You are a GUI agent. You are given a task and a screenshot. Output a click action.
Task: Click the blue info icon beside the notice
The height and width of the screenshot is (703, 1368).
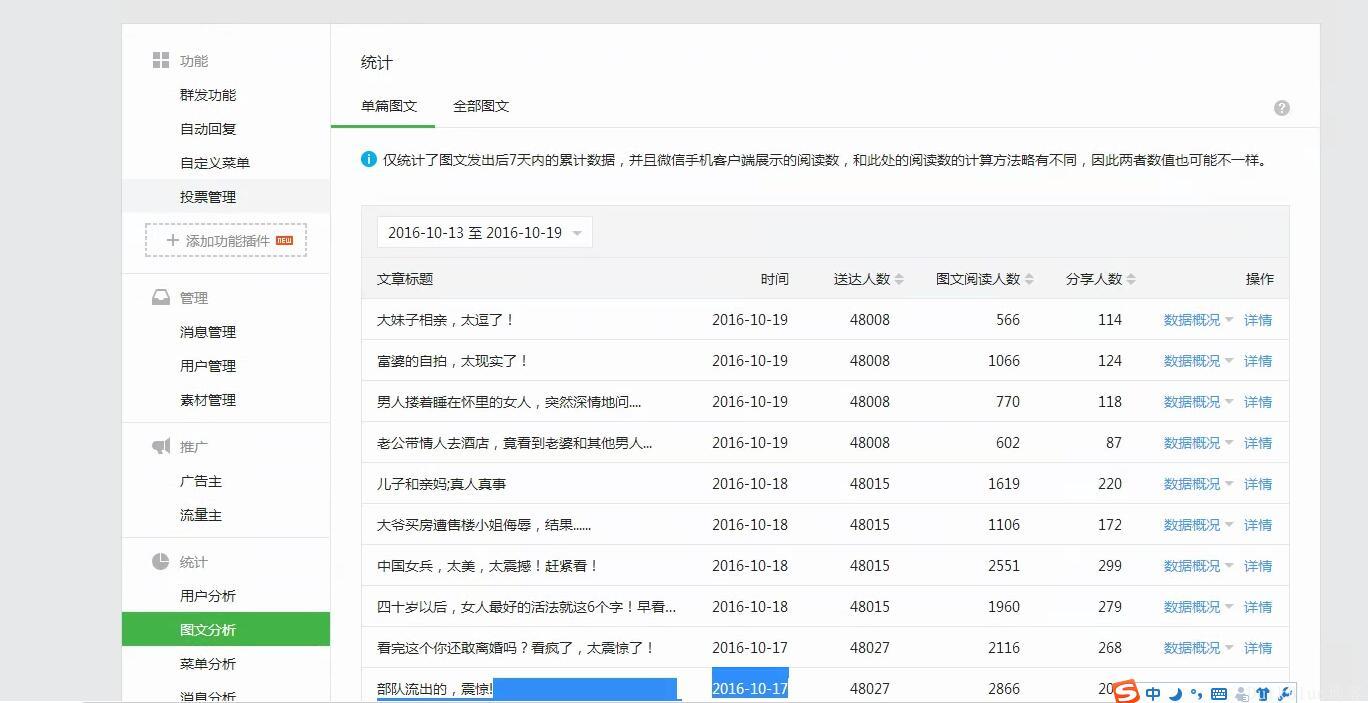coord(369,159)
